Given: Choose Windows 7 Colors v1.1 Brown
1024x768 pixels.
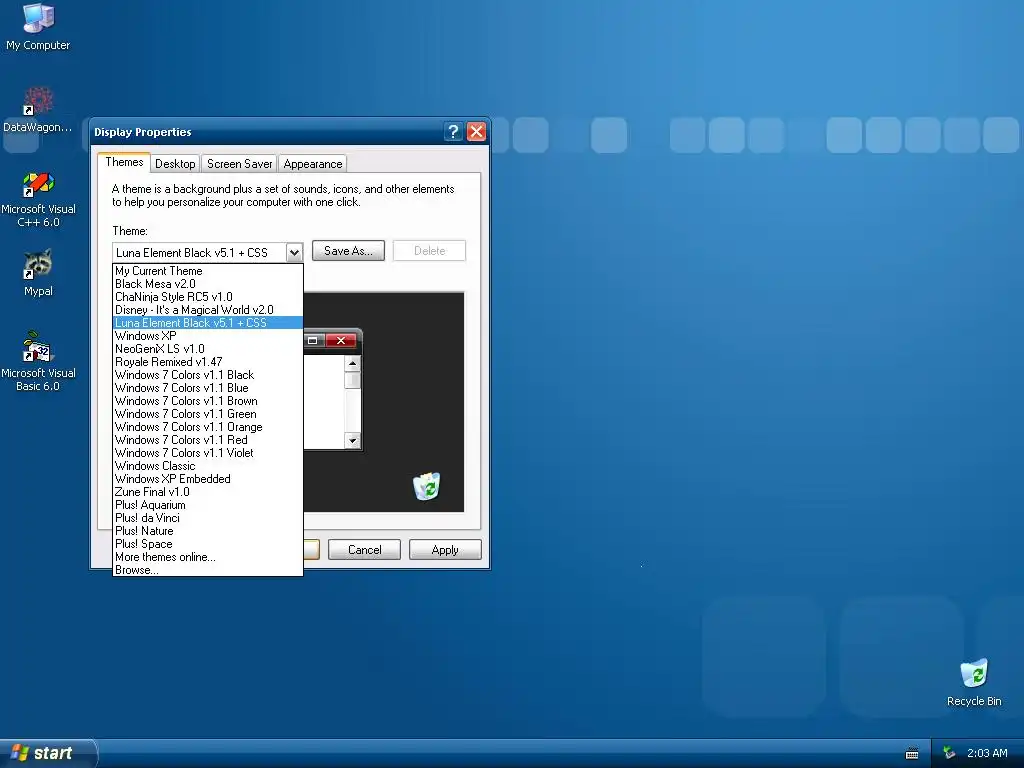Looking at the screenshot, I should [x=208, y=401].
